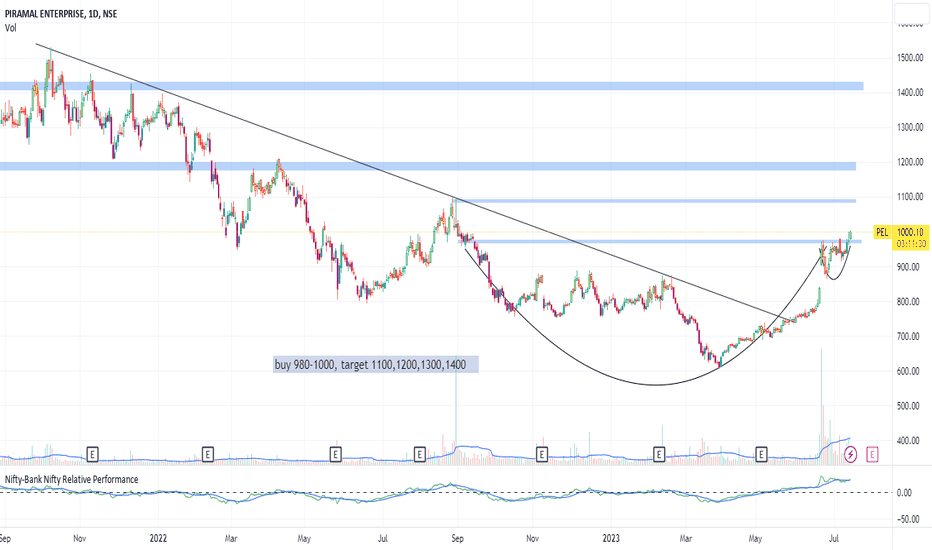Viewport: 932px width, 550px height.
Task: Click the 800.00 price axis label
Action: pos(910,301)
